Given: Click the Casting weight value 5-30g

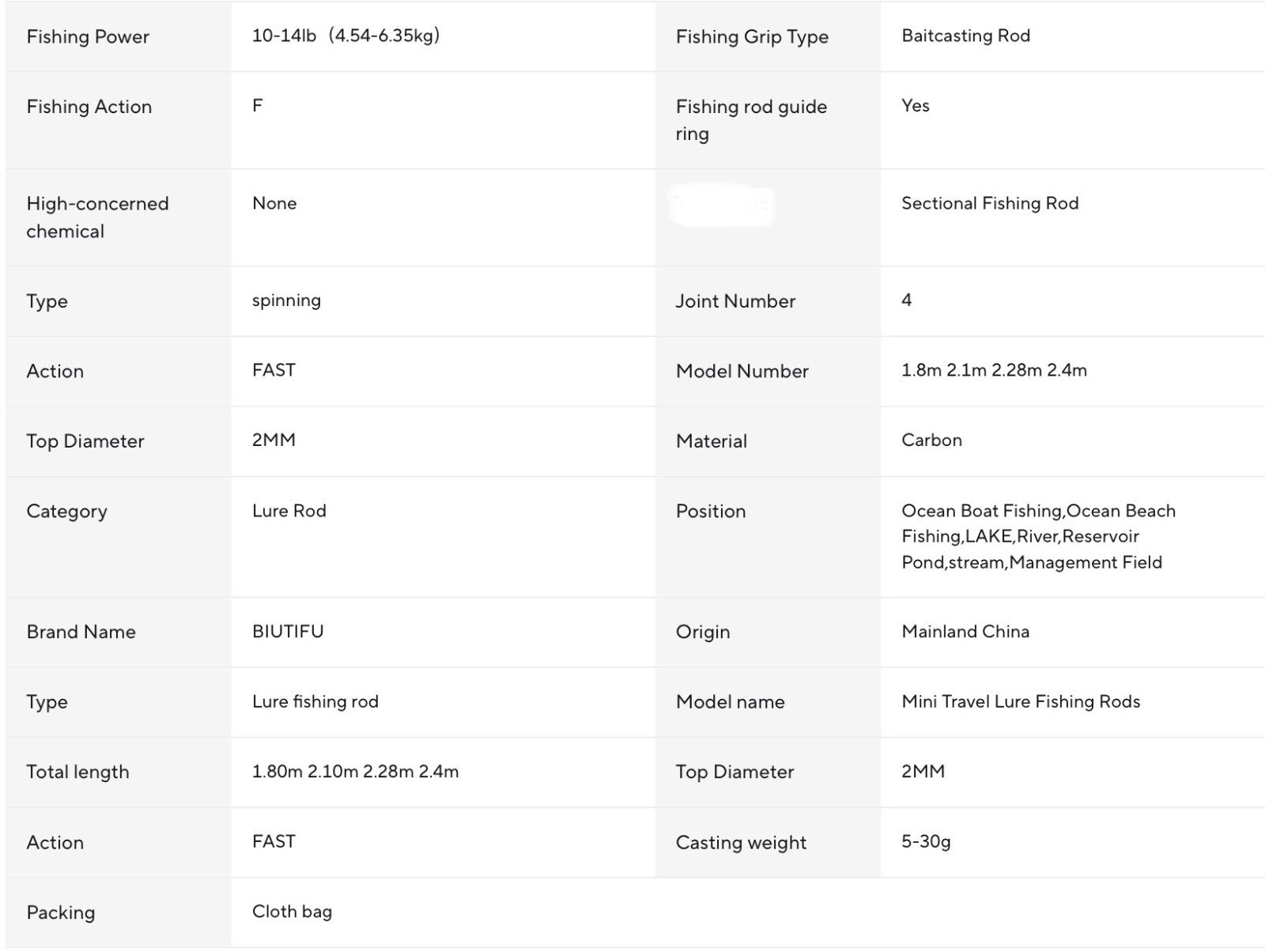Looking at the screenshot, I should [926, 841].
